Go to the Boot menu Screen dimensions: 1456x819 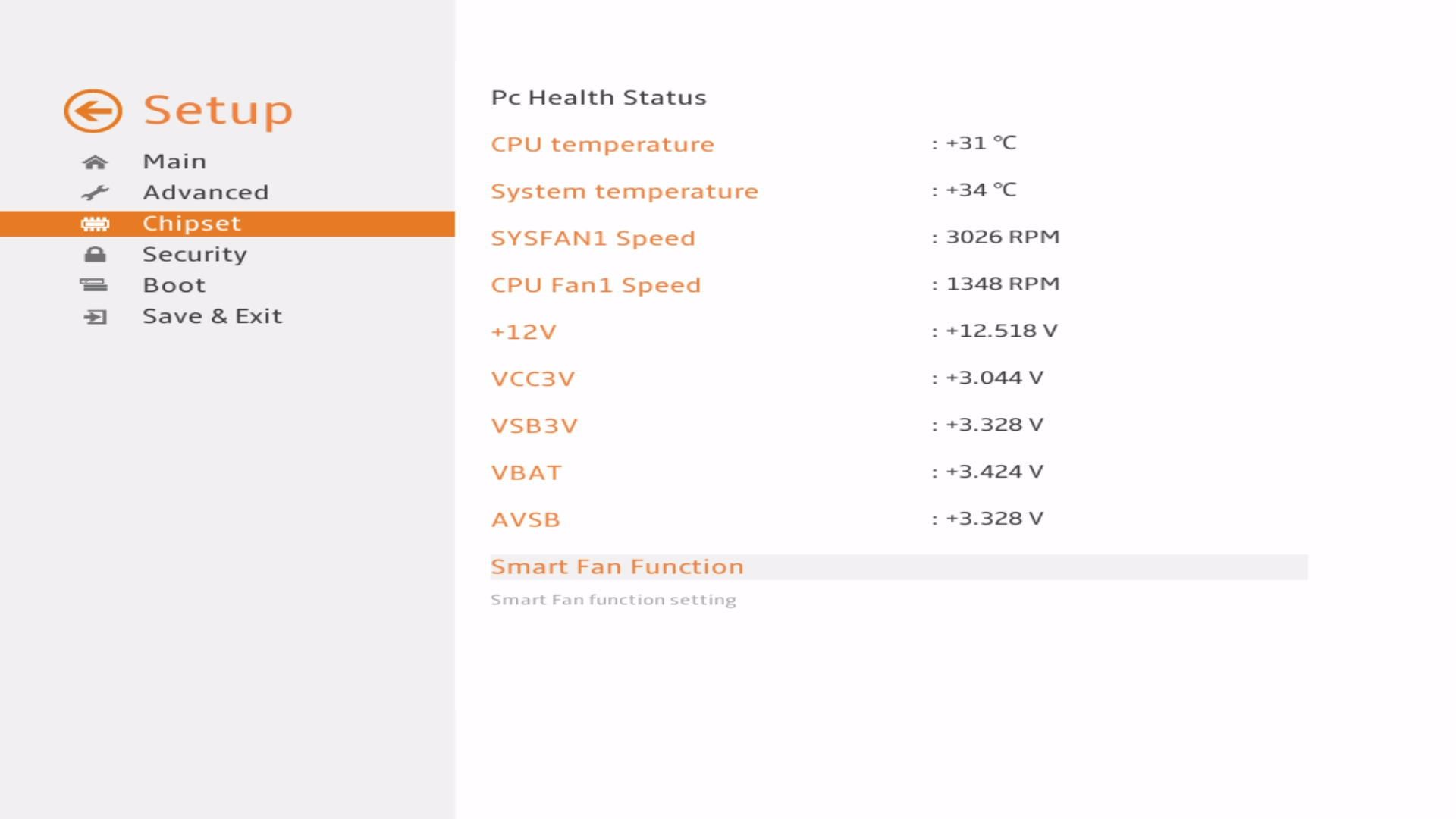[x=174, y=286]
